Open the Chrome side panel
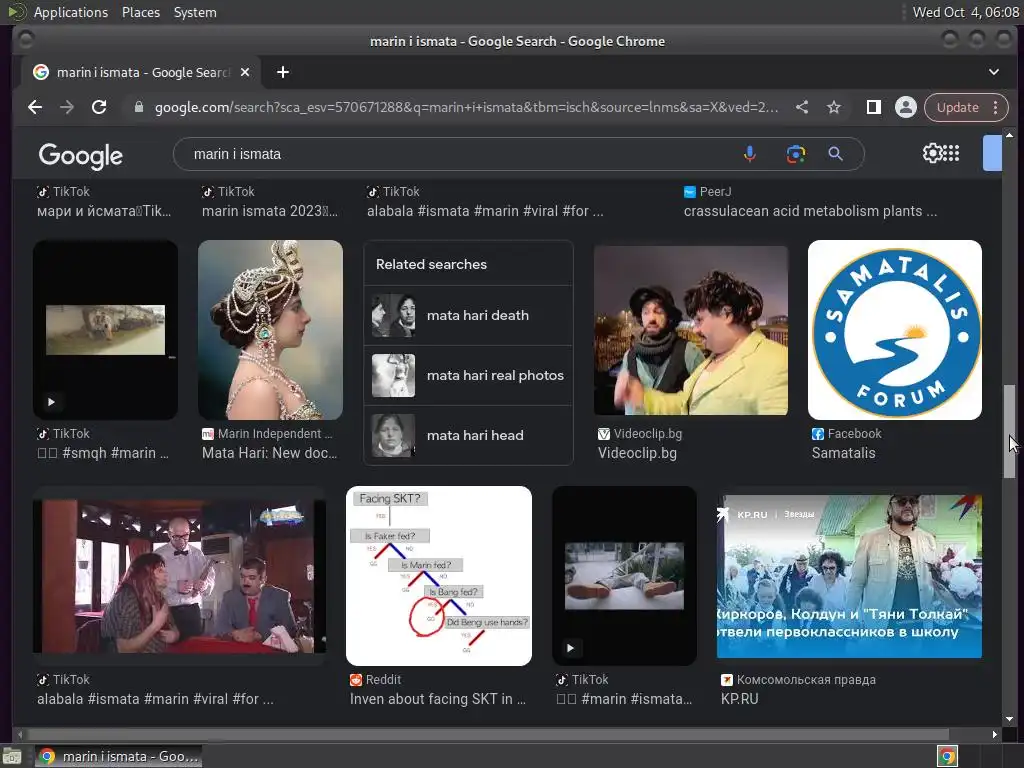The height and width of the screenshot is (768, 1024). pos(874,107)
